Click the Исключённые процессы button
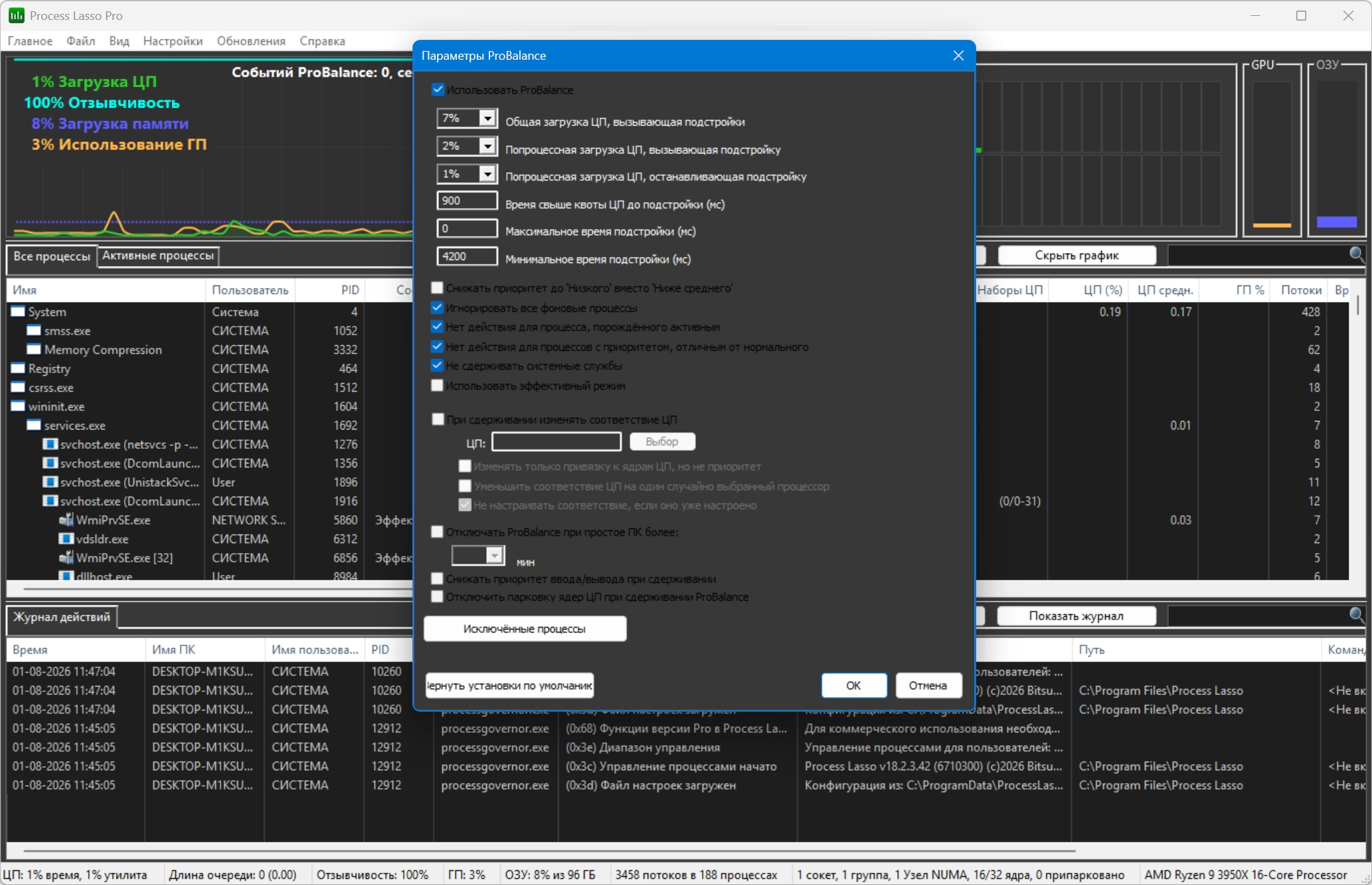The width and height of the screenshot is (1372, 885). click(525, 629)
